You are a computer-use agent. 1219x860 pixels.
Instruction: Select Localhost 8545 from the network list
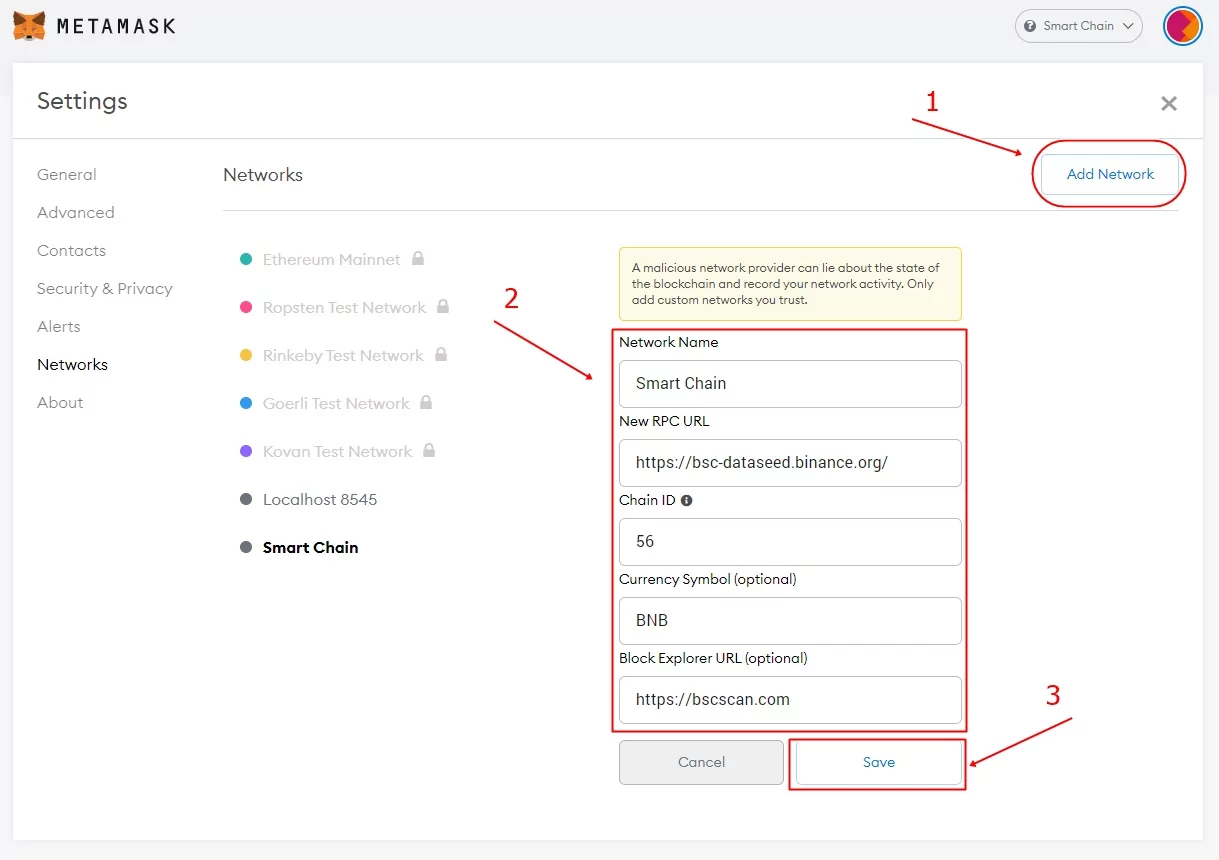(319, 499)
